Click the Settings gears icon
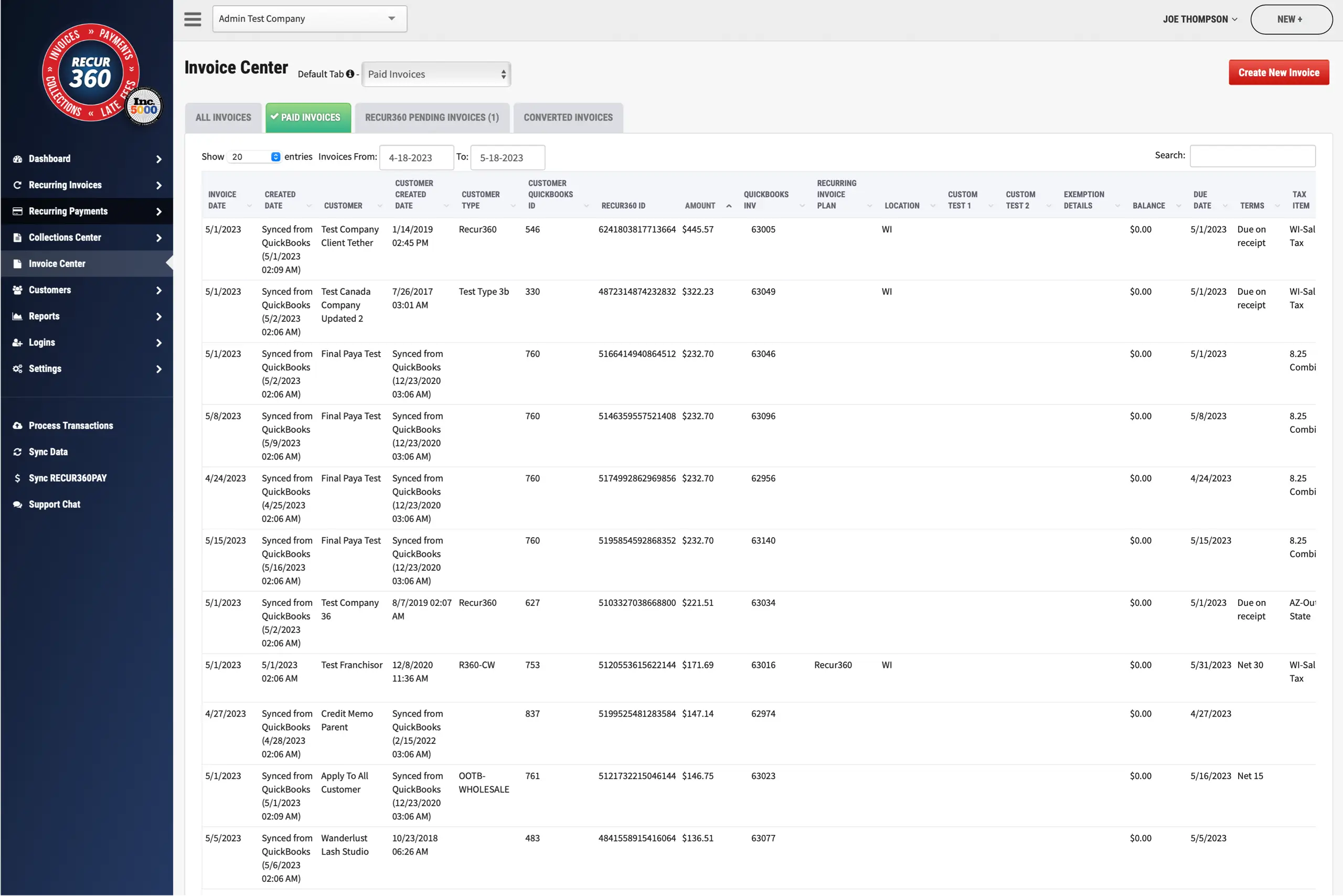 [x=18, y=369]
